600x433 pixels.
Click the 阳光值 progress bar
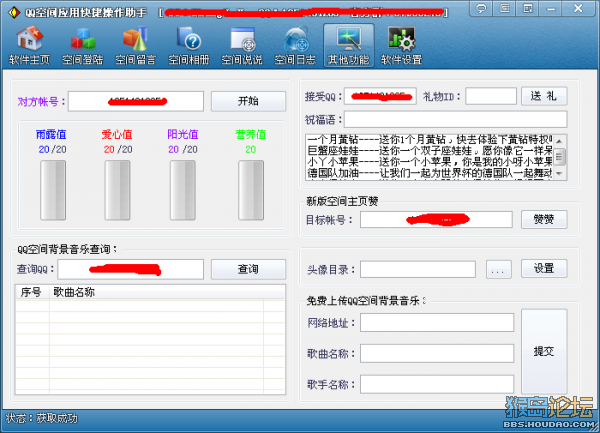click(x=183, y=190)
